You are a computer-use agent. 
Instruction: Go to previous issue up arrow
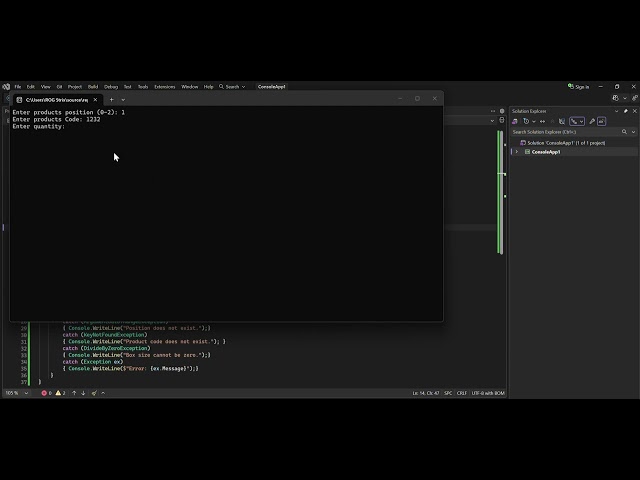click(74, 393)
